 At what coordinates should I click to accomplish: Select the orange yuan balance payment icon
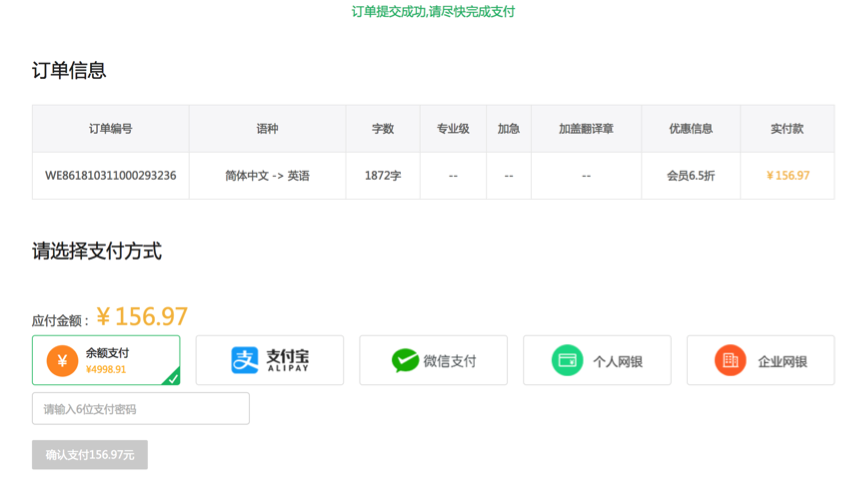(62, 361)
